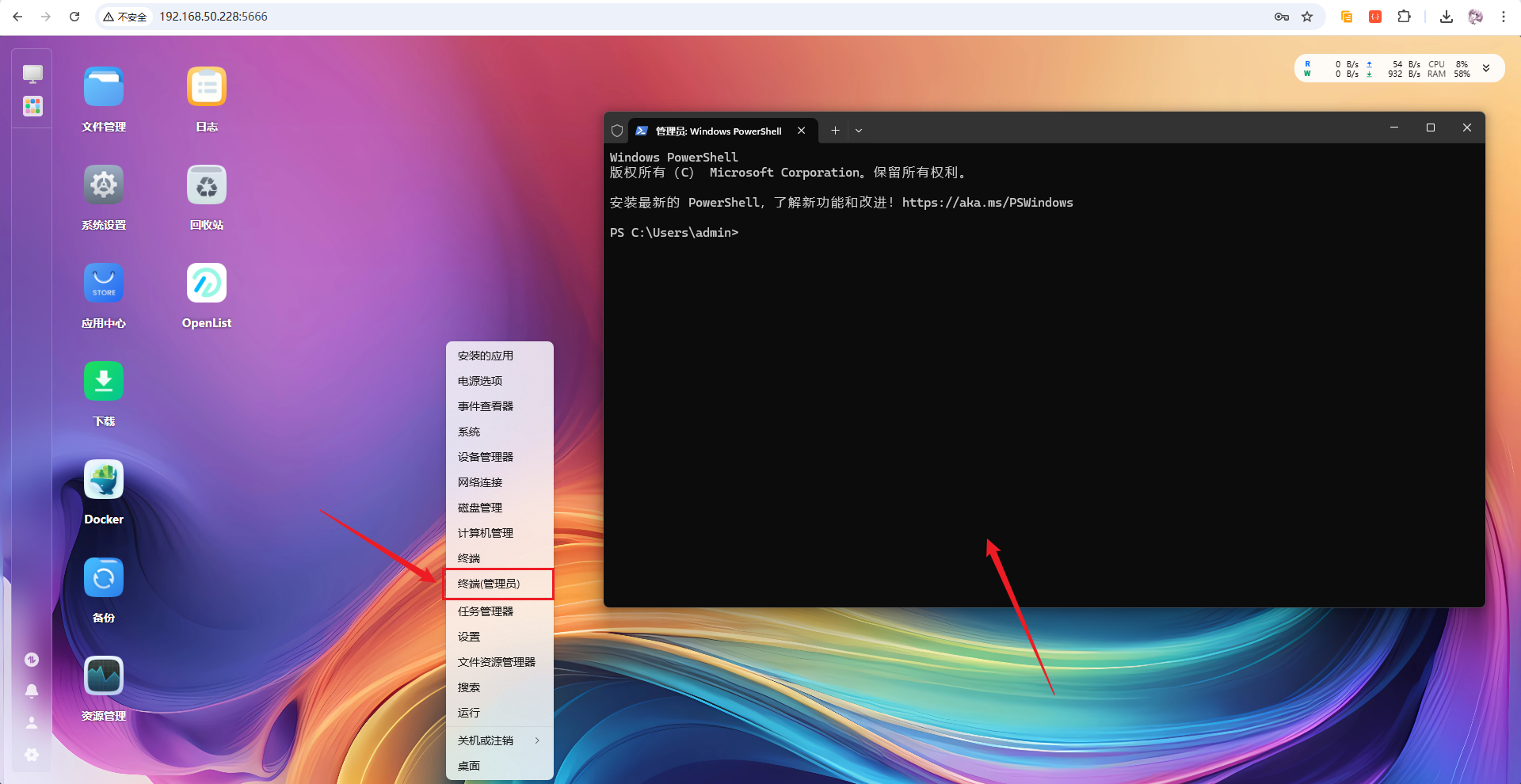Launch the OpenList app icon
Viewport: 1521px width, 784px height.
point(207,284)
